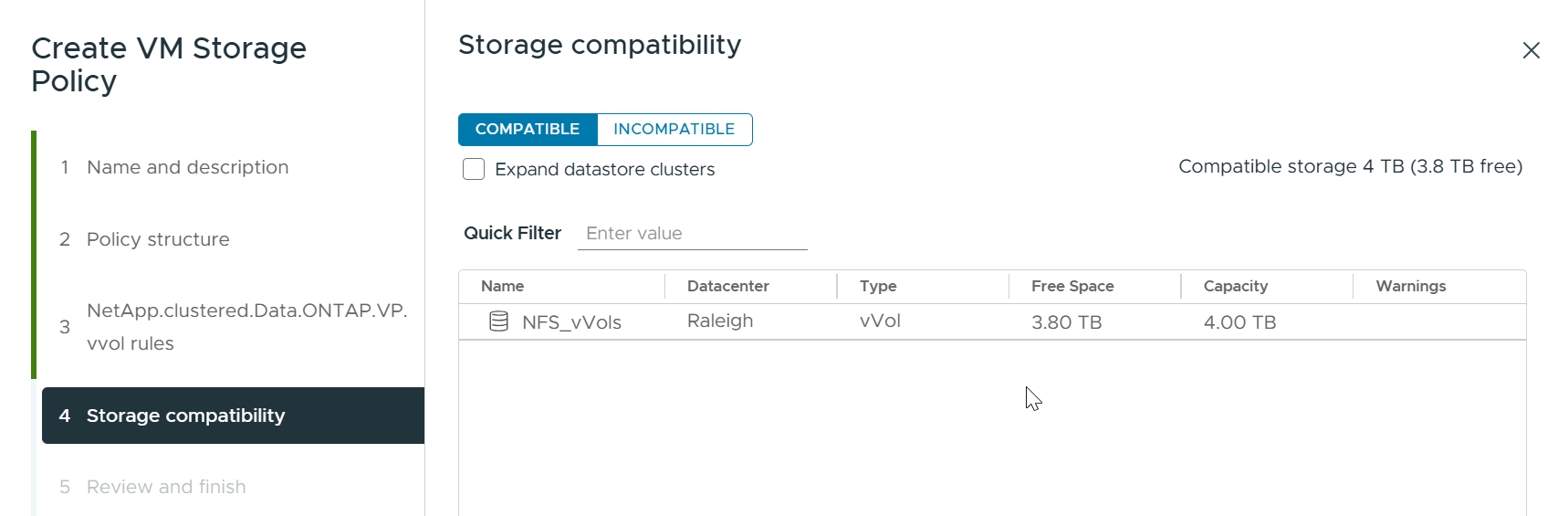
Task: Select the NFS_vVols datastore row name
Action: pyautogui.click(x=571, y=322)
